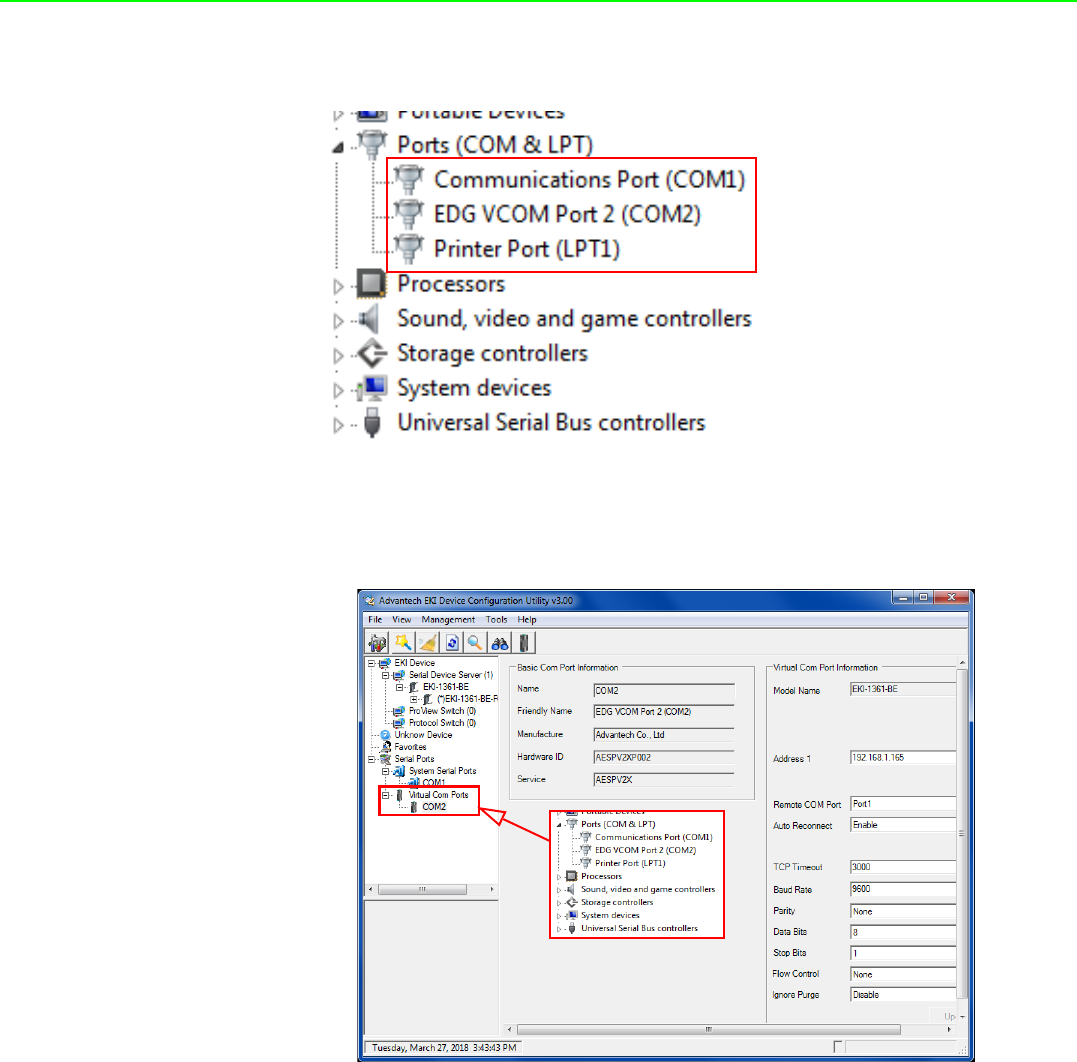Click the Ignore Purge field showing Disable
1077x1062 pixels.
[x=903, y=995]
